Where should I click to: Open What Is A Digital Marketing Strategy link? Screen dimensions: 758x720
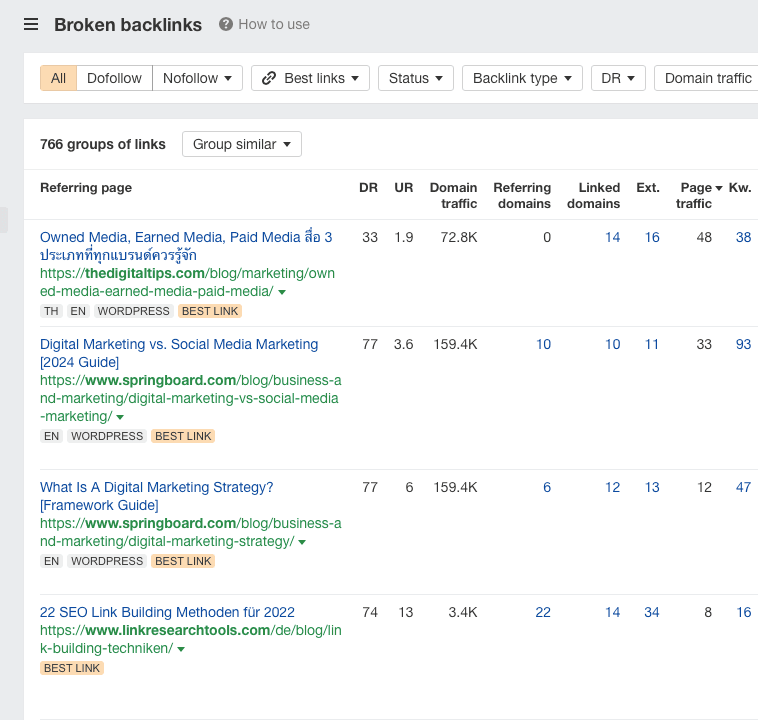point(156,487)
